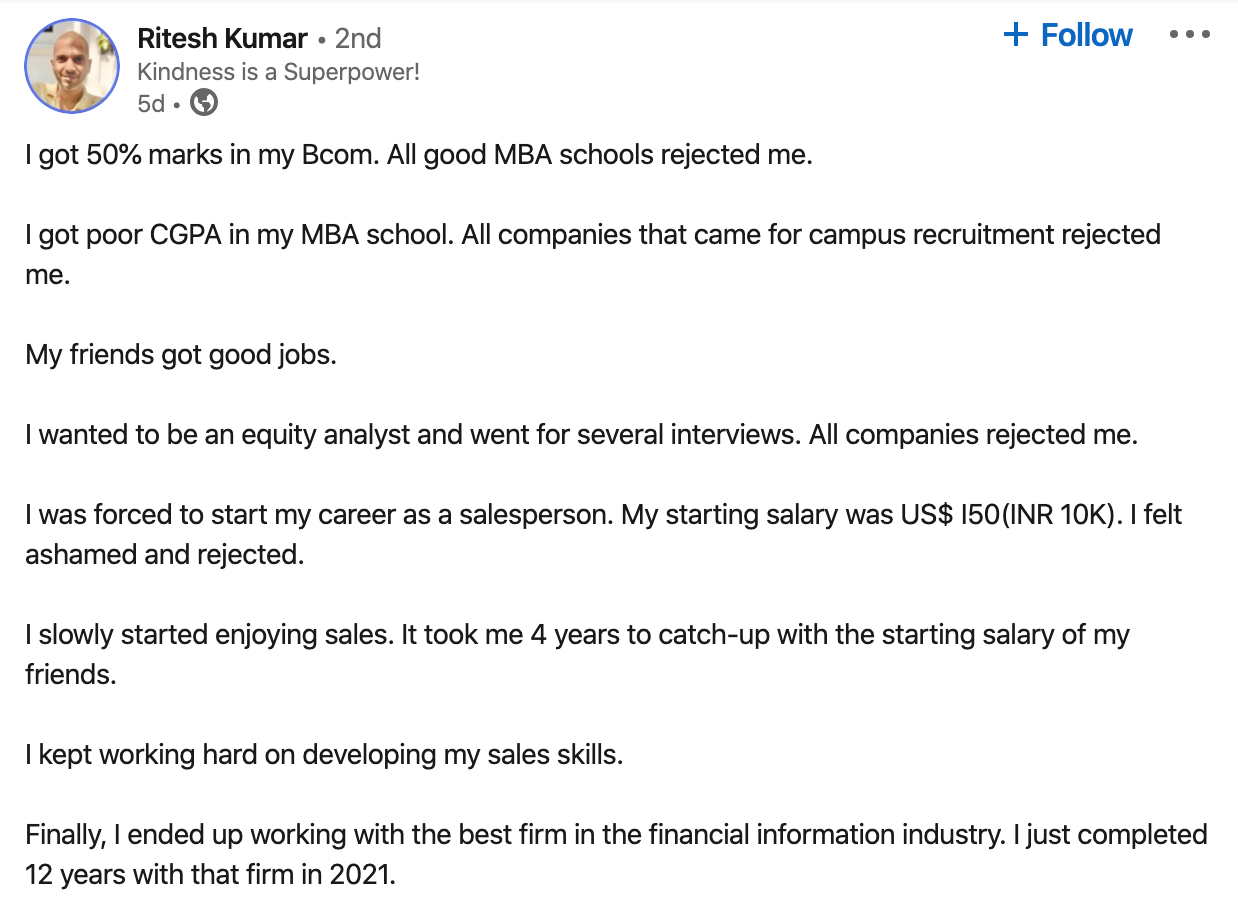Click the "12 years with that firm" line
The height and width of the screenshot is (912, 1238).
pos(211,875)
